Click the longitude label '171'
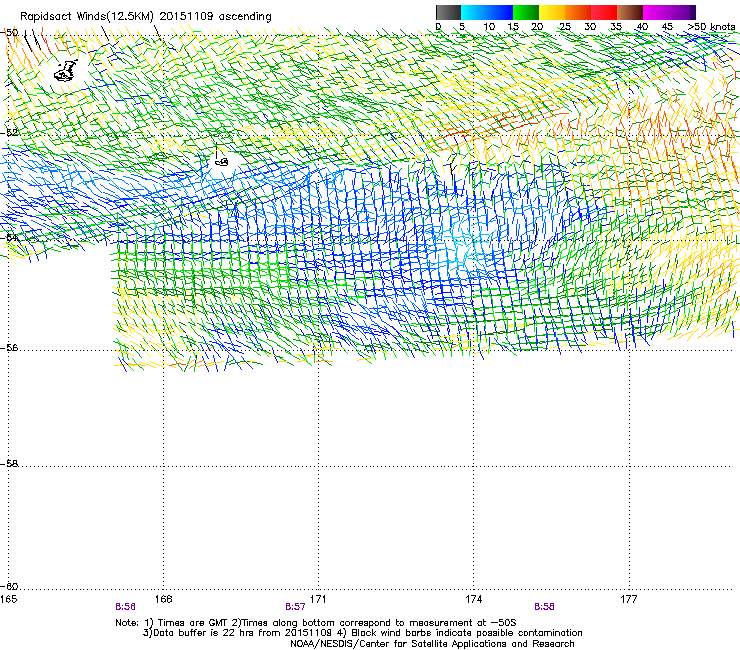The height and width of the screenshot is (650, 740). click(x=319, y=599)
